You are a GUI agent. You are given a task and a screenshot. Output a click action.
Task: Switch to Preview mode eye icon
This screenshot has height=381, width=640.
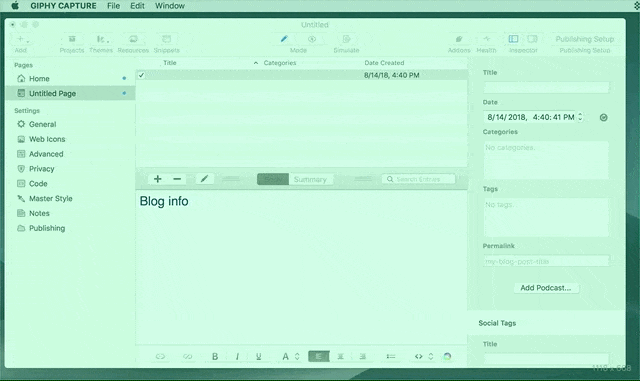[312, 39]
